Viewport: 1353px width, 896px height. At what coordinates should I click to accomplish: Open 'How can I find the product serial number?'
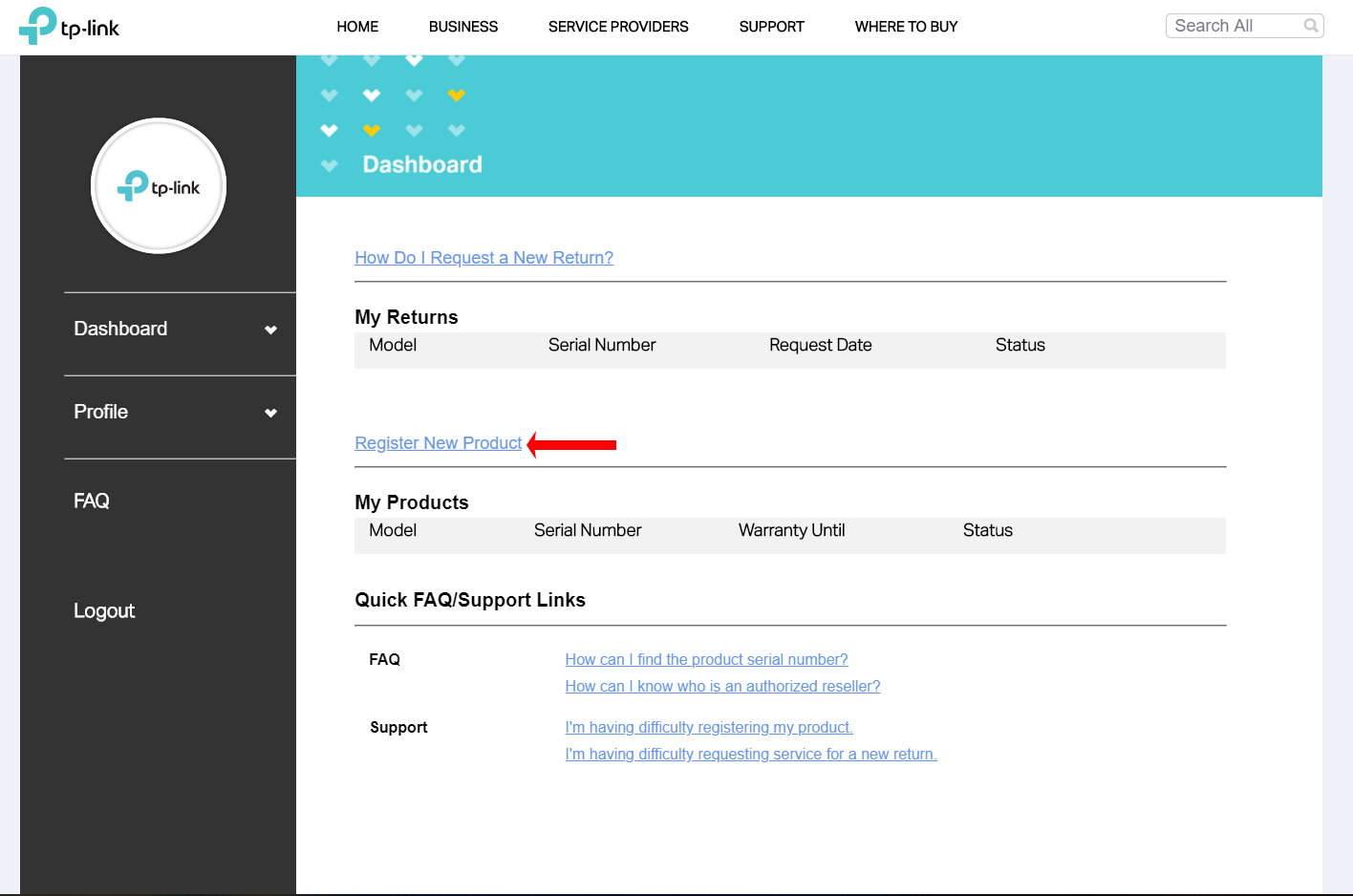(x=705, y=659)
